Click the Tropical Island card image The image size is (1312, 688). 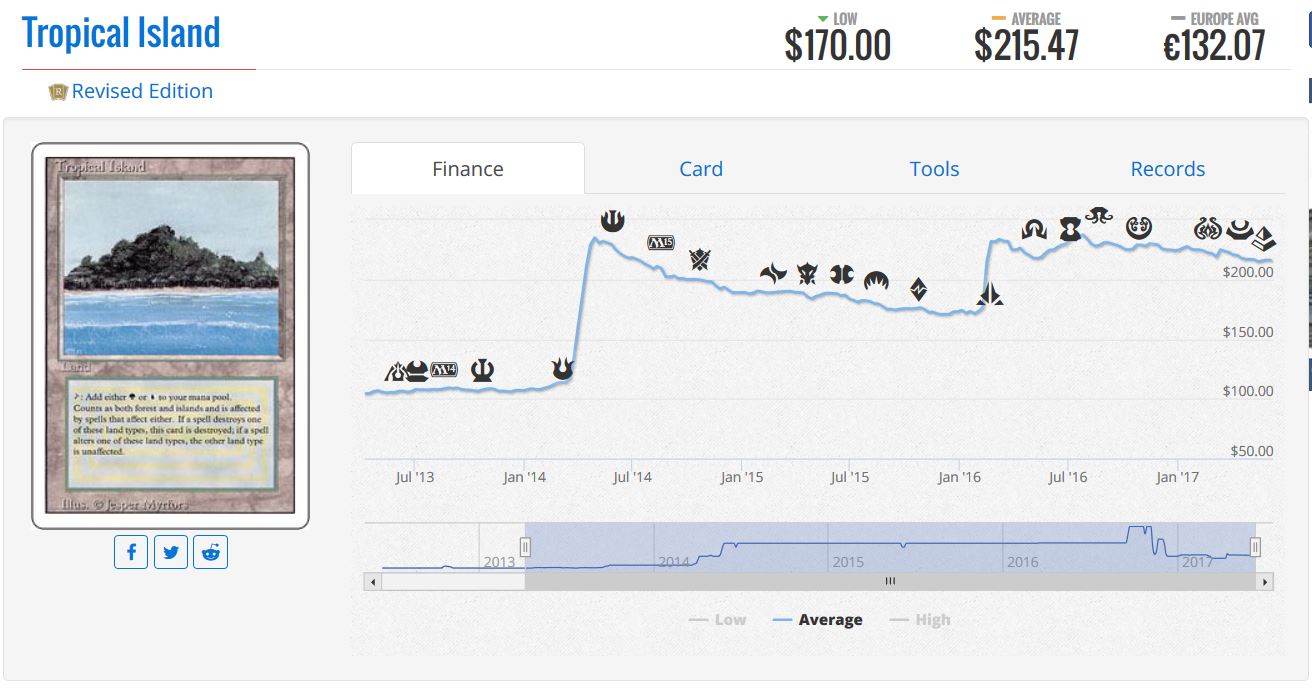pos(170,335)
